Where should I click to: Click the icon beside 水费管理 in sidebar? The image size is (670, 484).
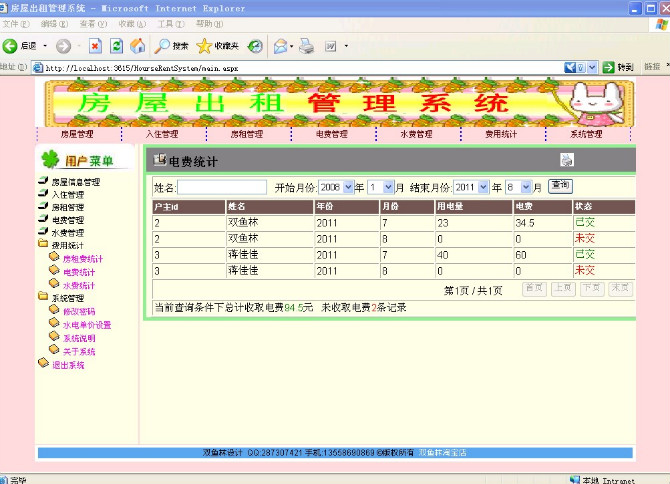point(43,232)
